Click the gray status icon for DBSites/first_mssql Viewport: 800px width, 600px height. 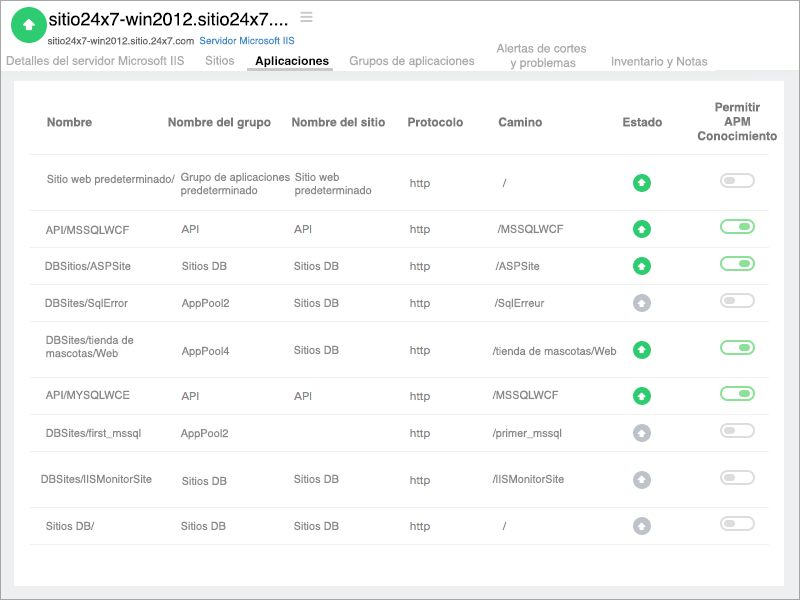click(x=642, y=433)
